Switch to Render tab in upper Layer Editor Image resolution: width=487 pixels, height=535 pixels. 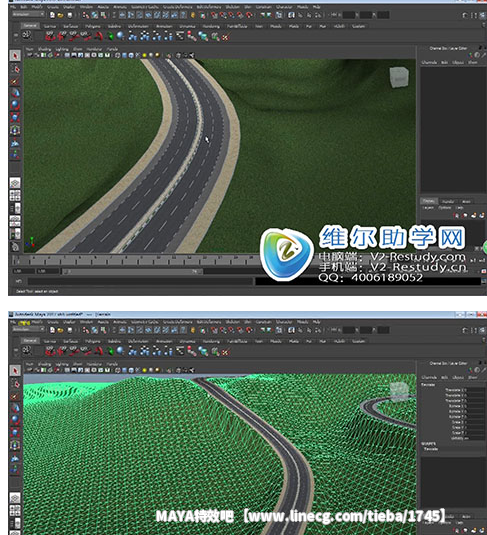point(448,201)
